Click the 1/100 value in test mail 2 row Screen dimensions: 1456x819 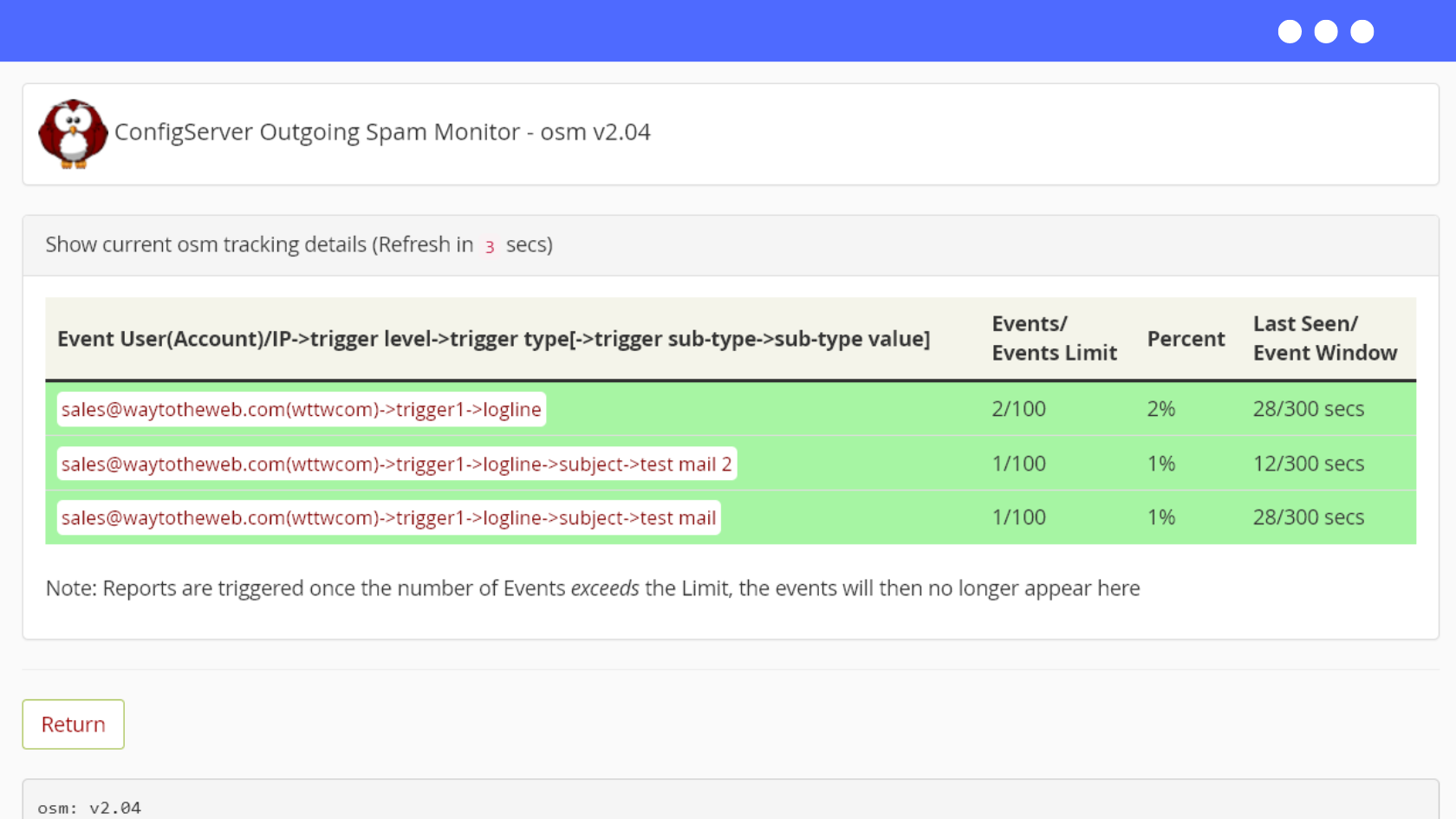click(x=1018, y=464)
